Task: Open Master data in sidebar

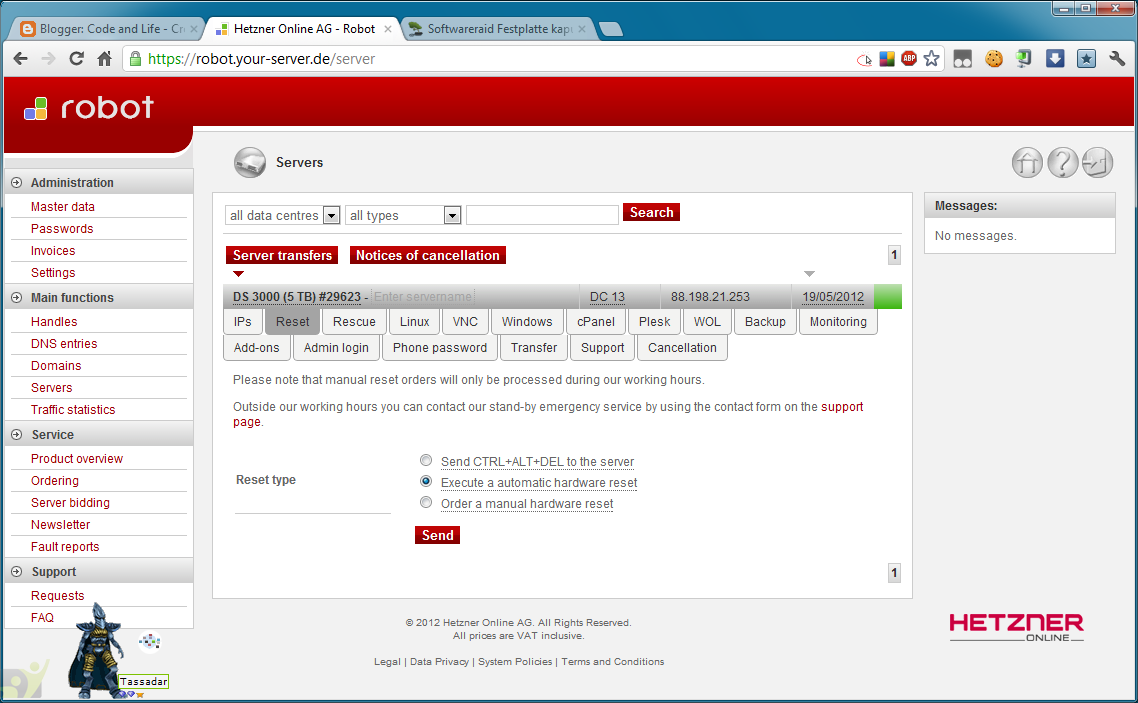Action: click(62, 207)
